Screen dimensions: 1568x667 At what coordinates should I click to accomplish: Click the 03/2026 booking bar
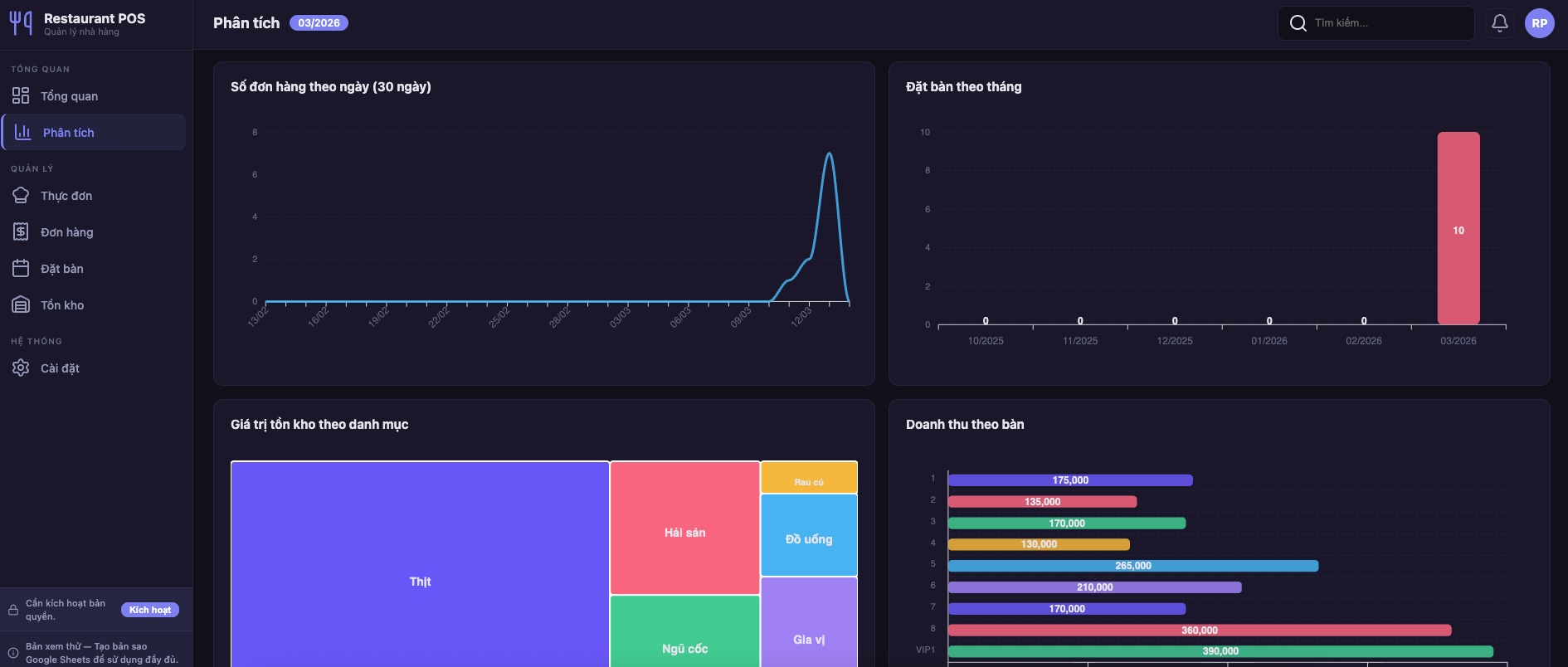(1458, 228)
